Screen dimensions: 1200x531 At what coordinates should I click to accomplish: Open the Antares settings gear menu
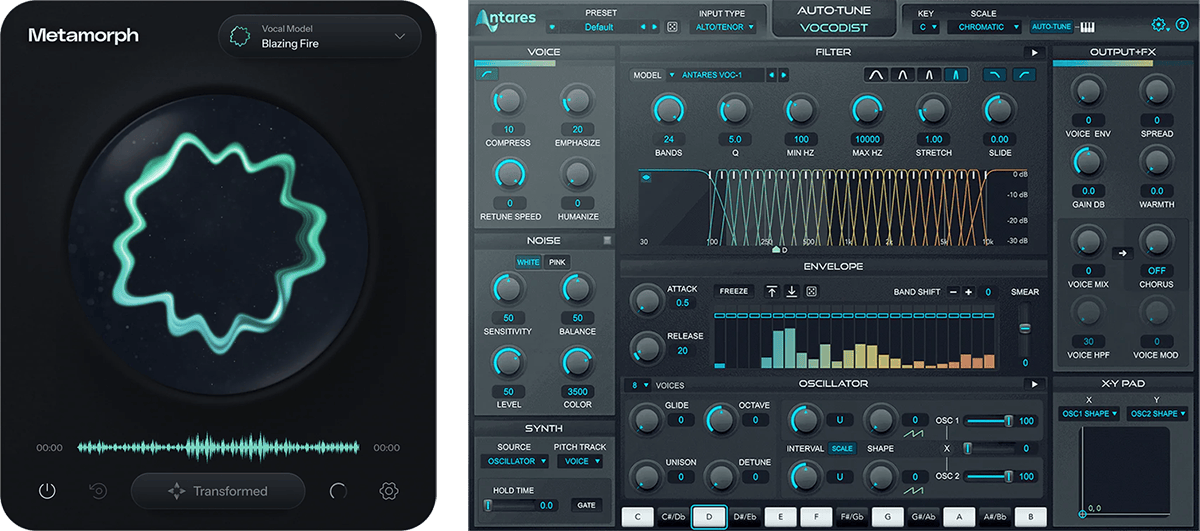coord(1158,25)
